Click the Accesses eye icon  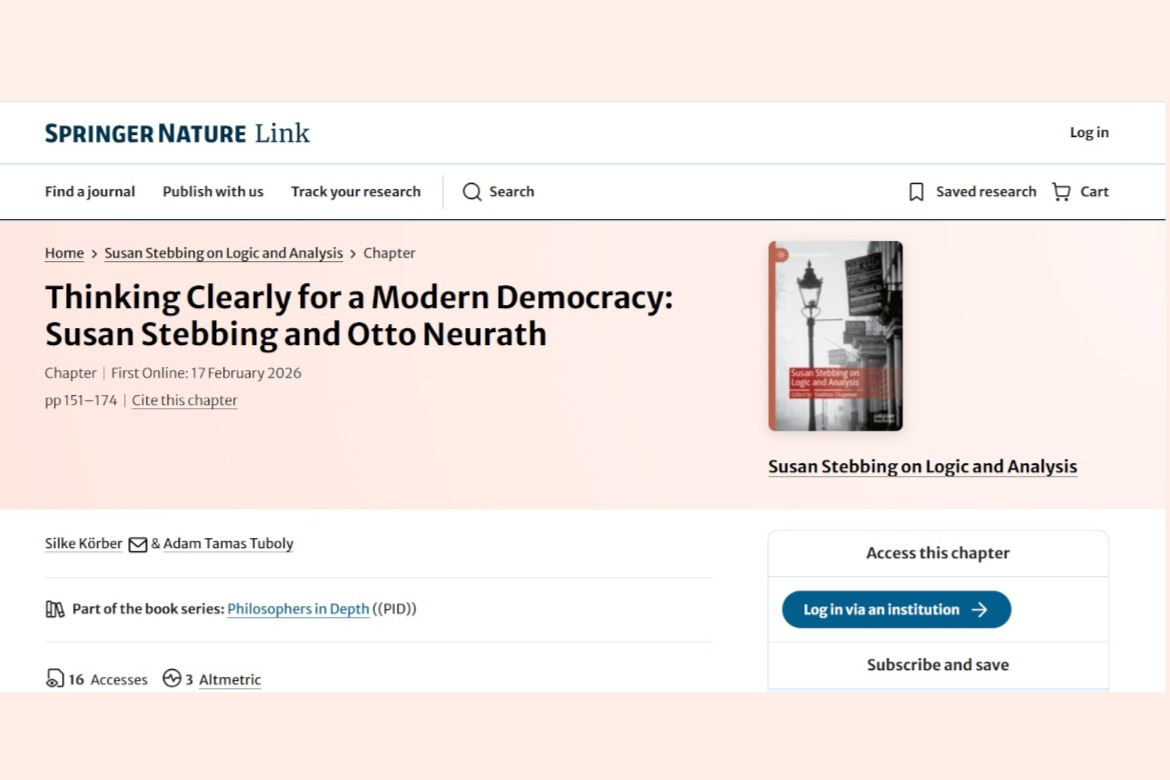(55, 679)
